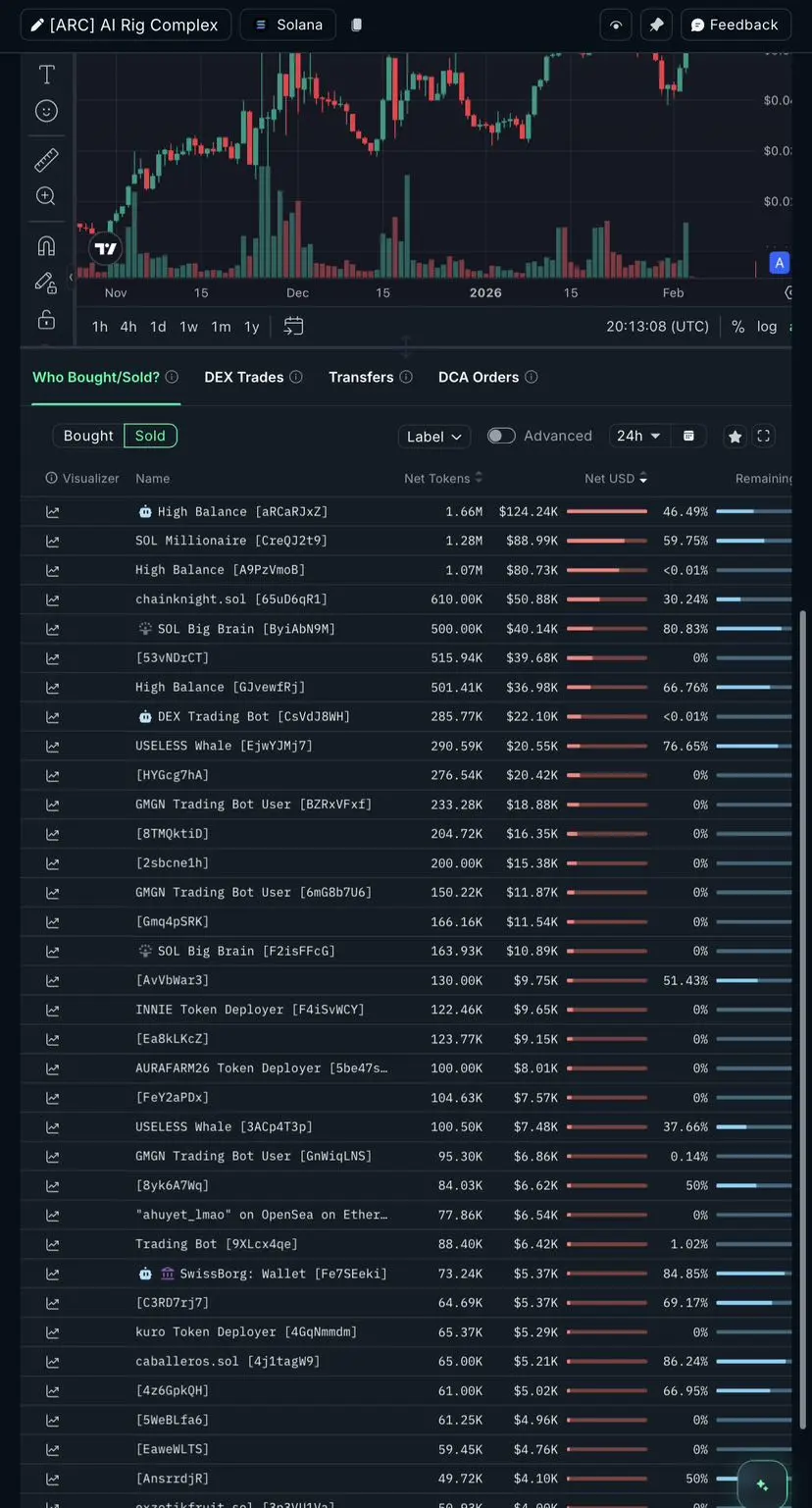812x1508 pixels.
Task: Open the emoji sticker tool
Action: click(46, 111)
